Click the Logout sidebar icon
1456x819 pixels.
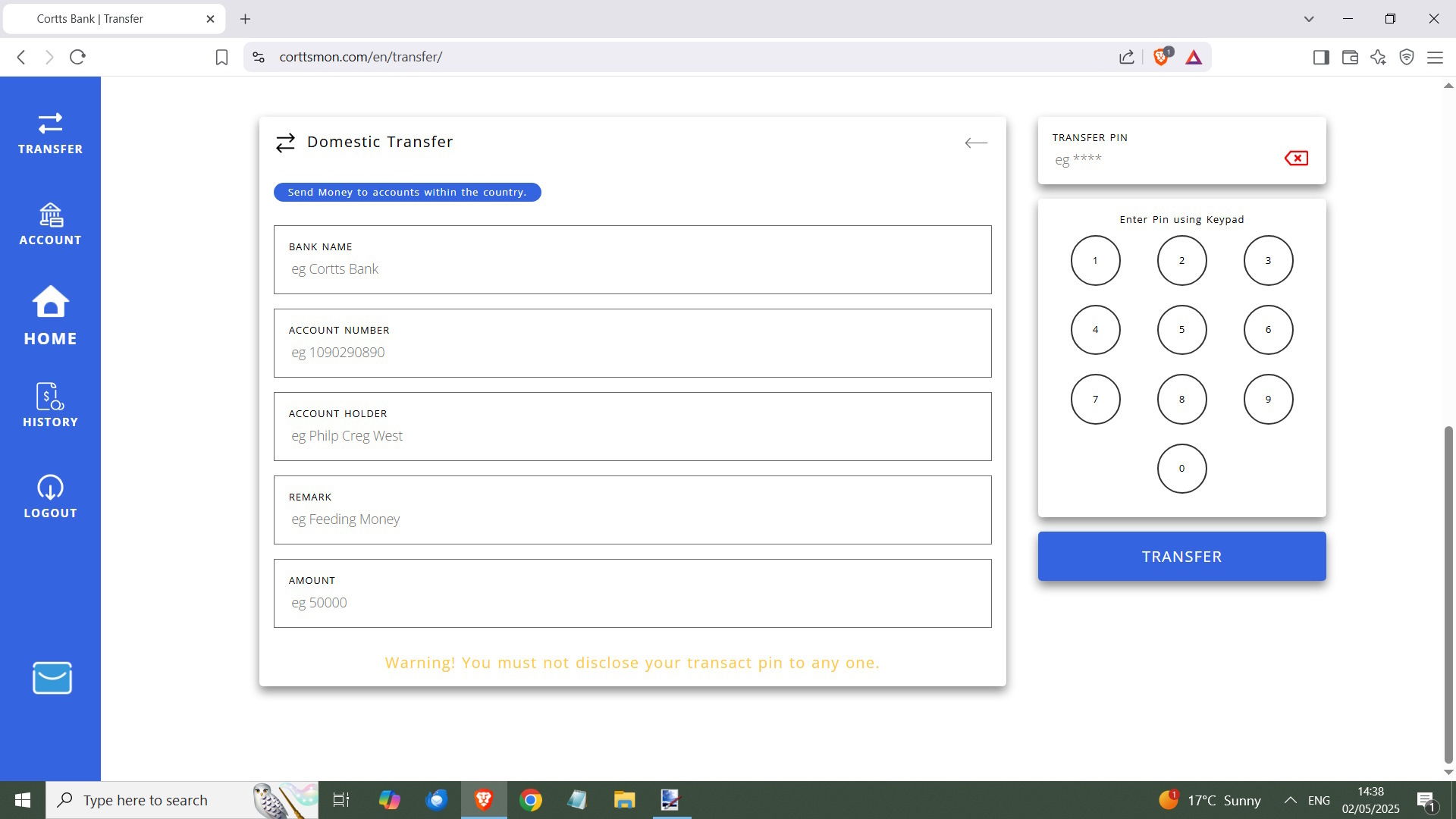[50, 497]
